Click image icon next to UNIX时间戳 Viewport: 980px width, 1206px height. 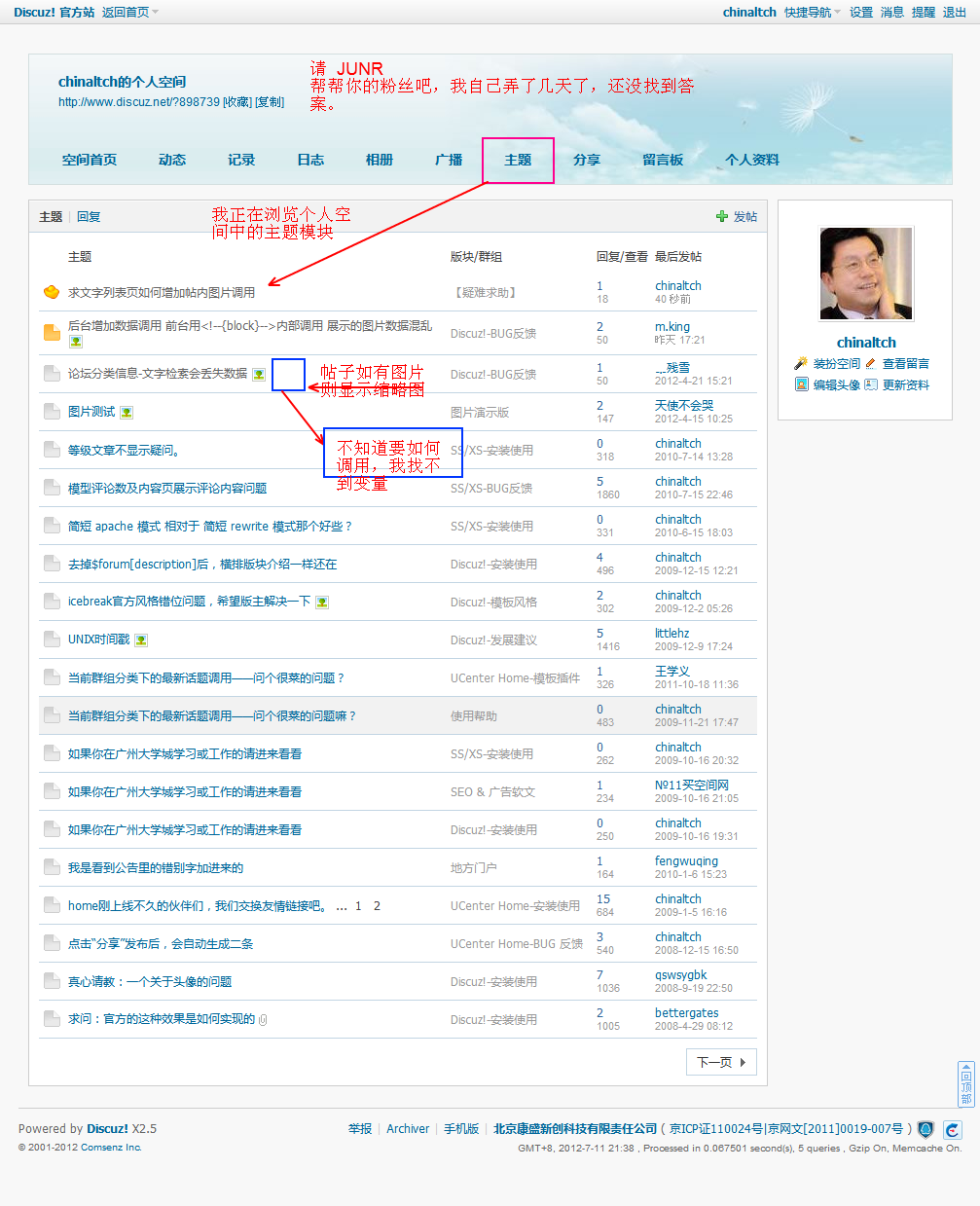tap(141, 640)
